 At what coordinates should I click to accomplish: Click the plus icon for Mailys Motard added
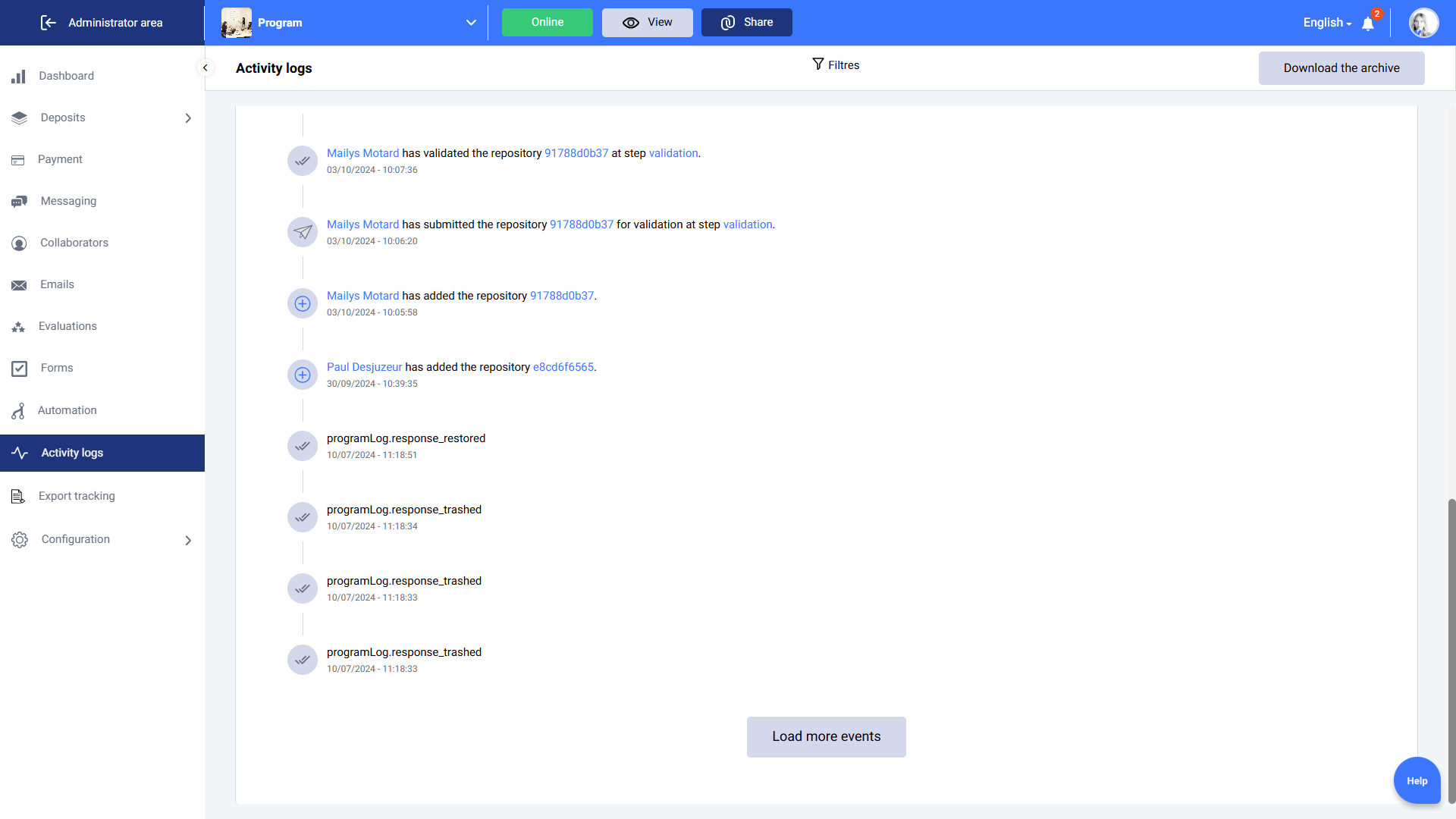coord(303,303)
